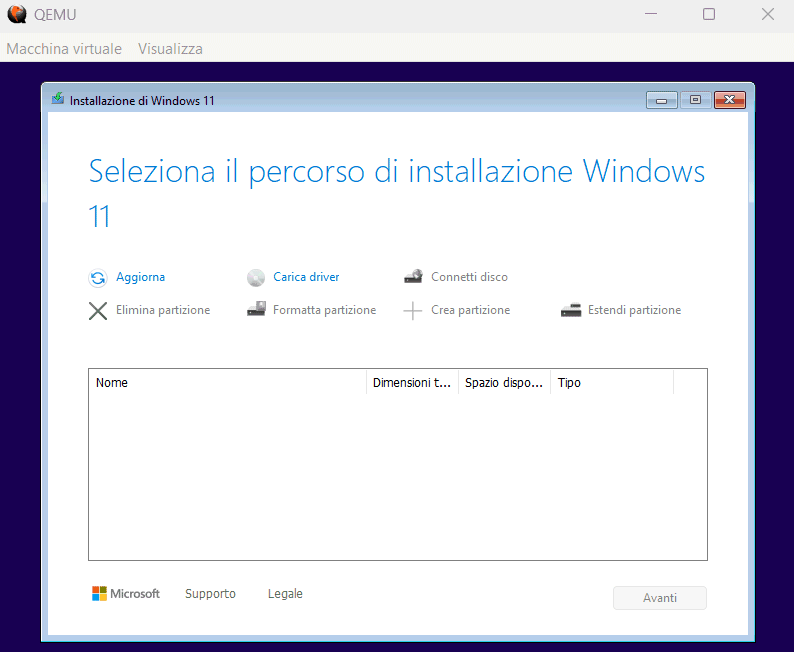The height and width of the screenshot is (652, 794).
Task: Click the Carica driver link
Action: pyautogui.click(x=306, y=277)
